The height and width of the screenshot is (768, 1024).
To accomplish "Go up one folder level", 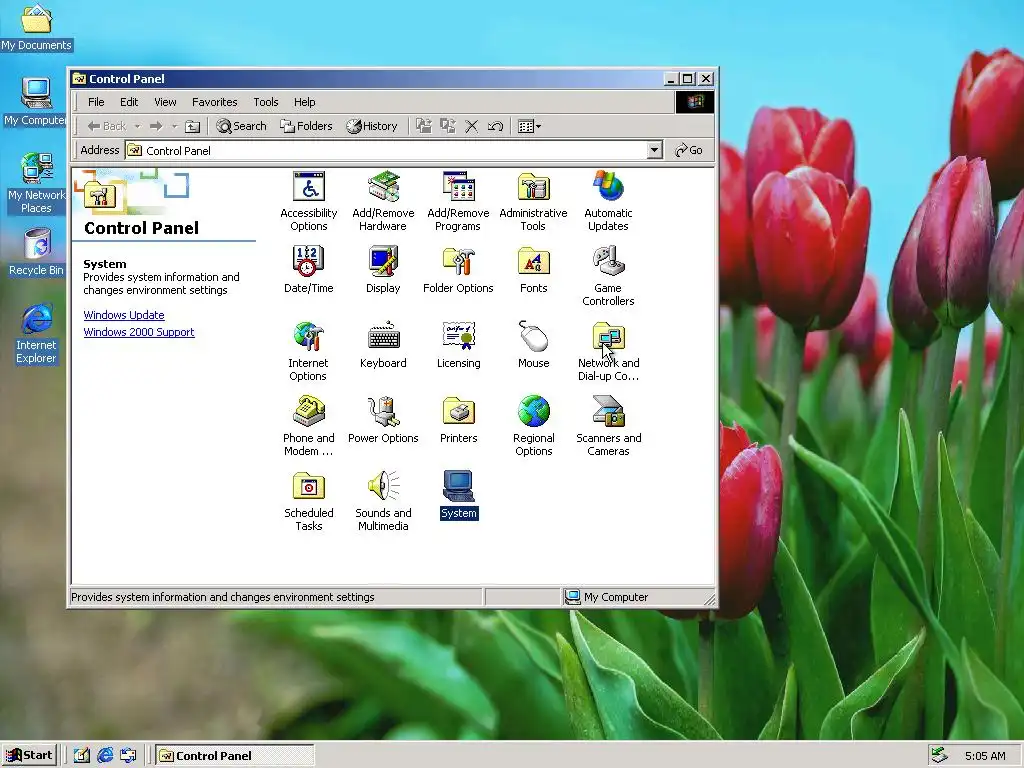I will tap(192, 126).
